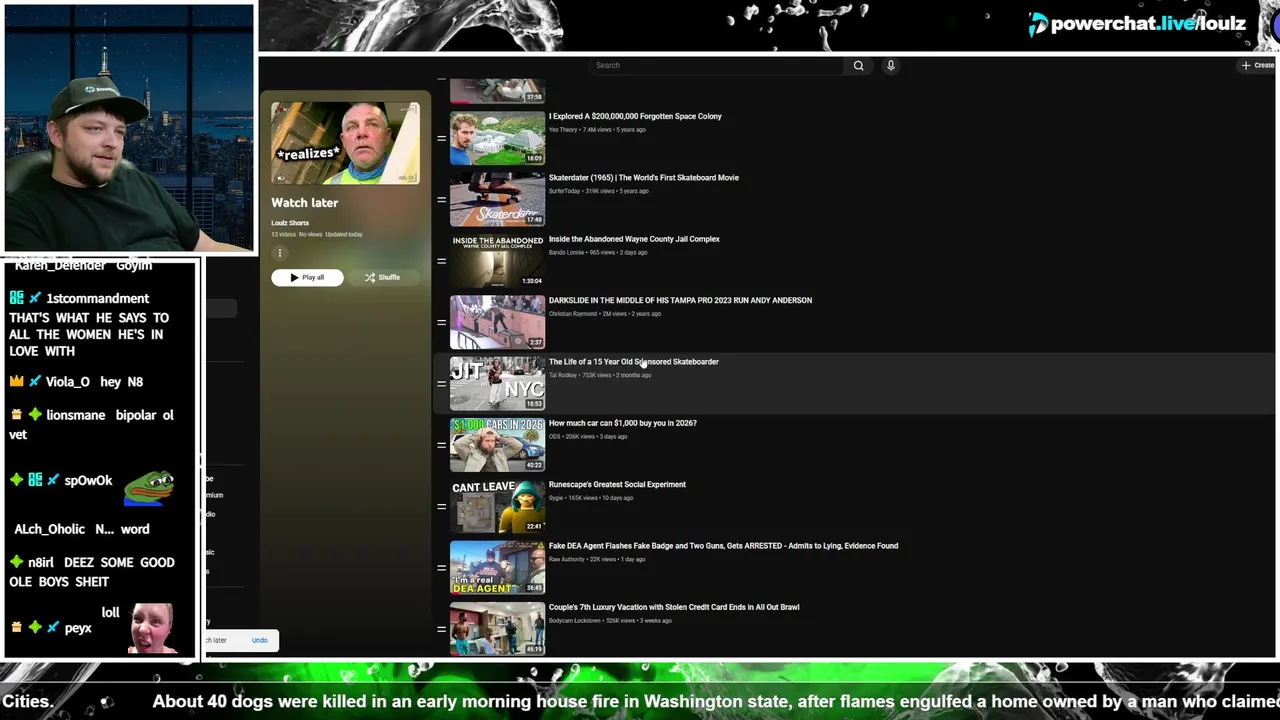Open Bodycam Lockdown channel link
1280x720 pixels.
coord(574,621)
